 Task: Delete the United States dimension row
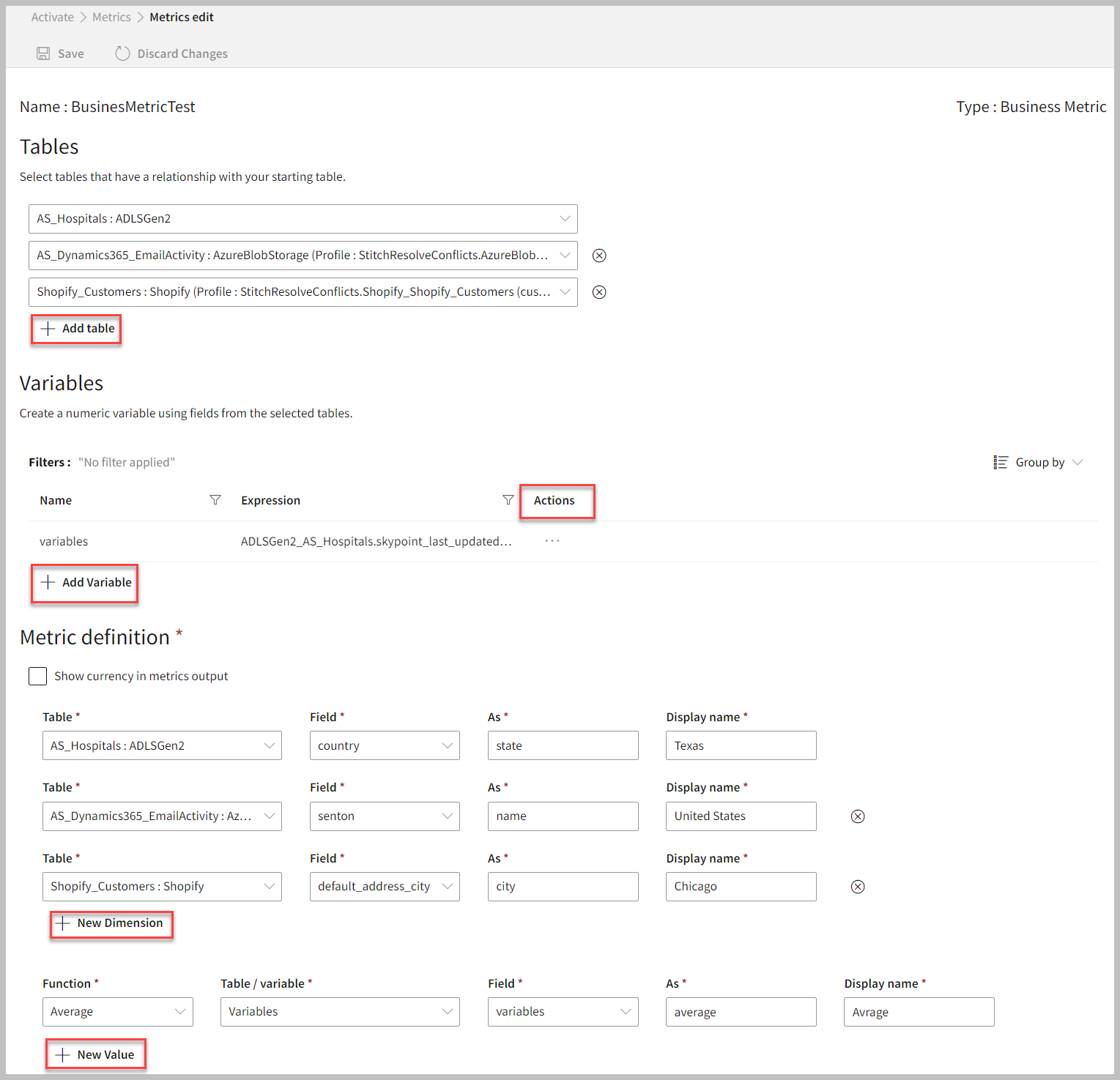coord(858,816)
